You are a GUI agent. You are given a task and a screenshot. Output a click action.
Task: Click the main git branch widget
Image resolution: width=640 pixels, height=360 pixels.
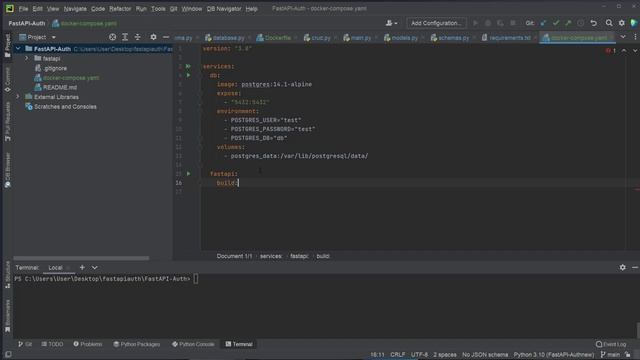point(610,355)
